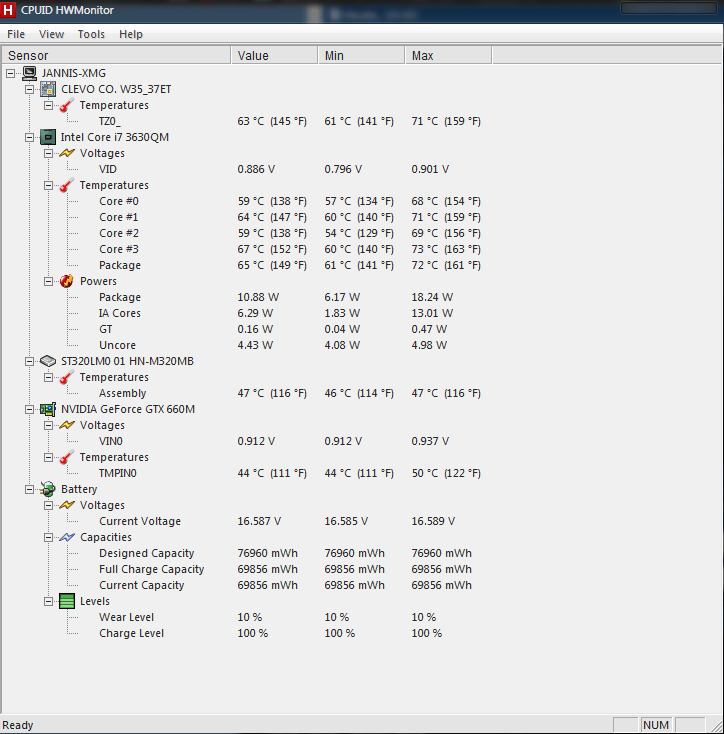The width and height of the screenshot is (724, 734).
Task: Open the File menu
Action: click(x=16, y=34)
